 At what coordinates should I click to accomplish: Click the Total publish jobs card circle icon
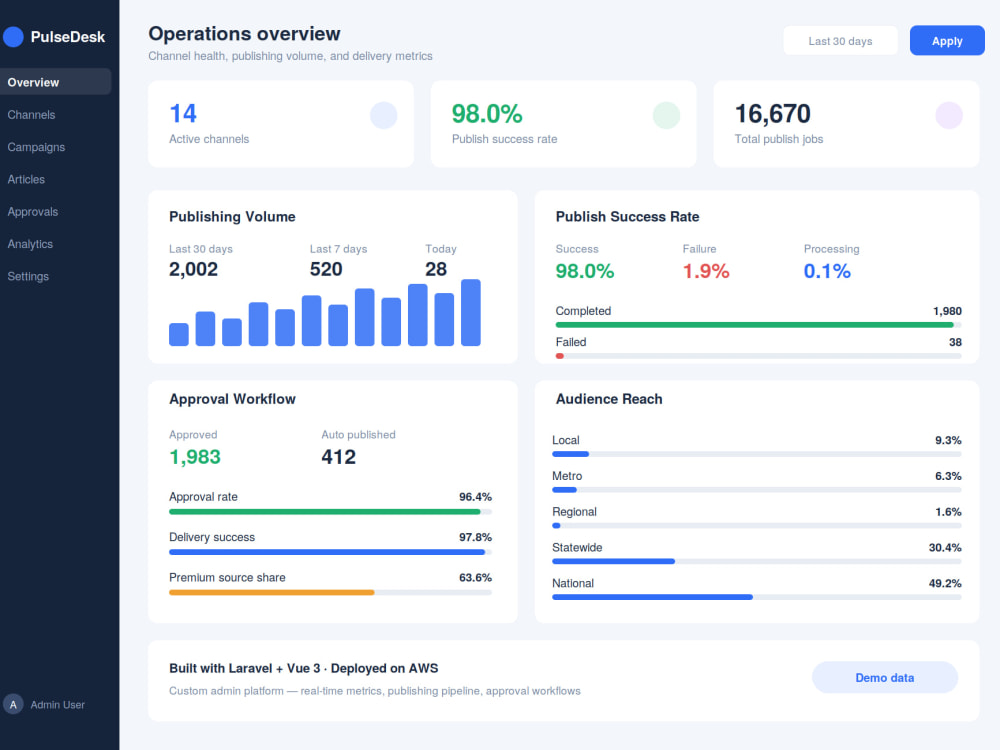pyautogui.click(x=949, y=115)
